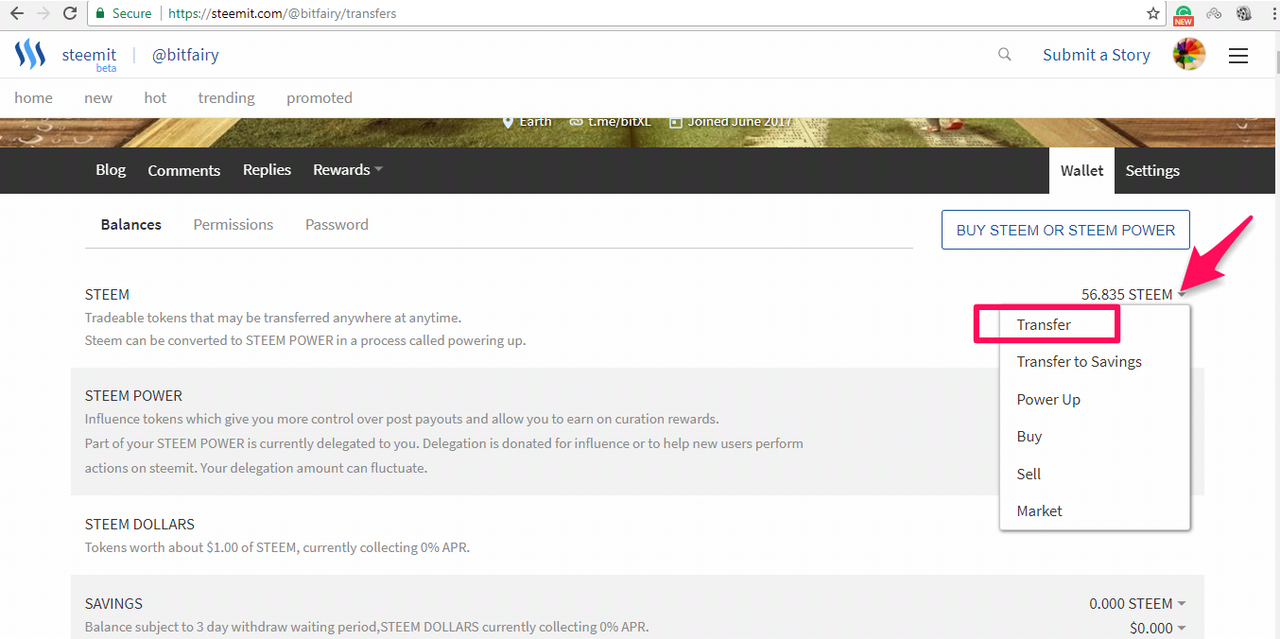The width and height of the screenshot is (1280, 639).
Task: Switch to the Replies tab
Action: tap(267, 170)
